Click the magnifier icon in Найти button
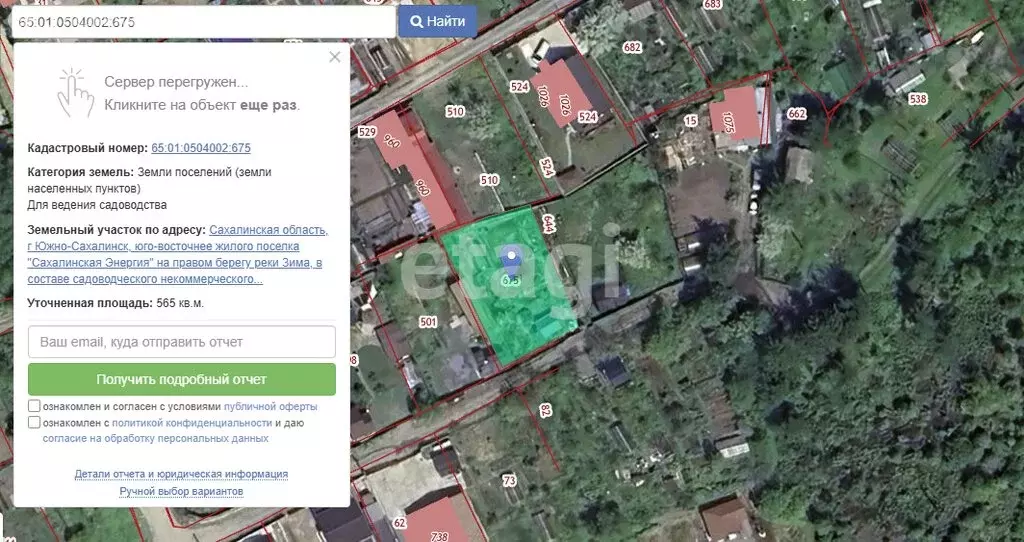 [x=415, y=21]
